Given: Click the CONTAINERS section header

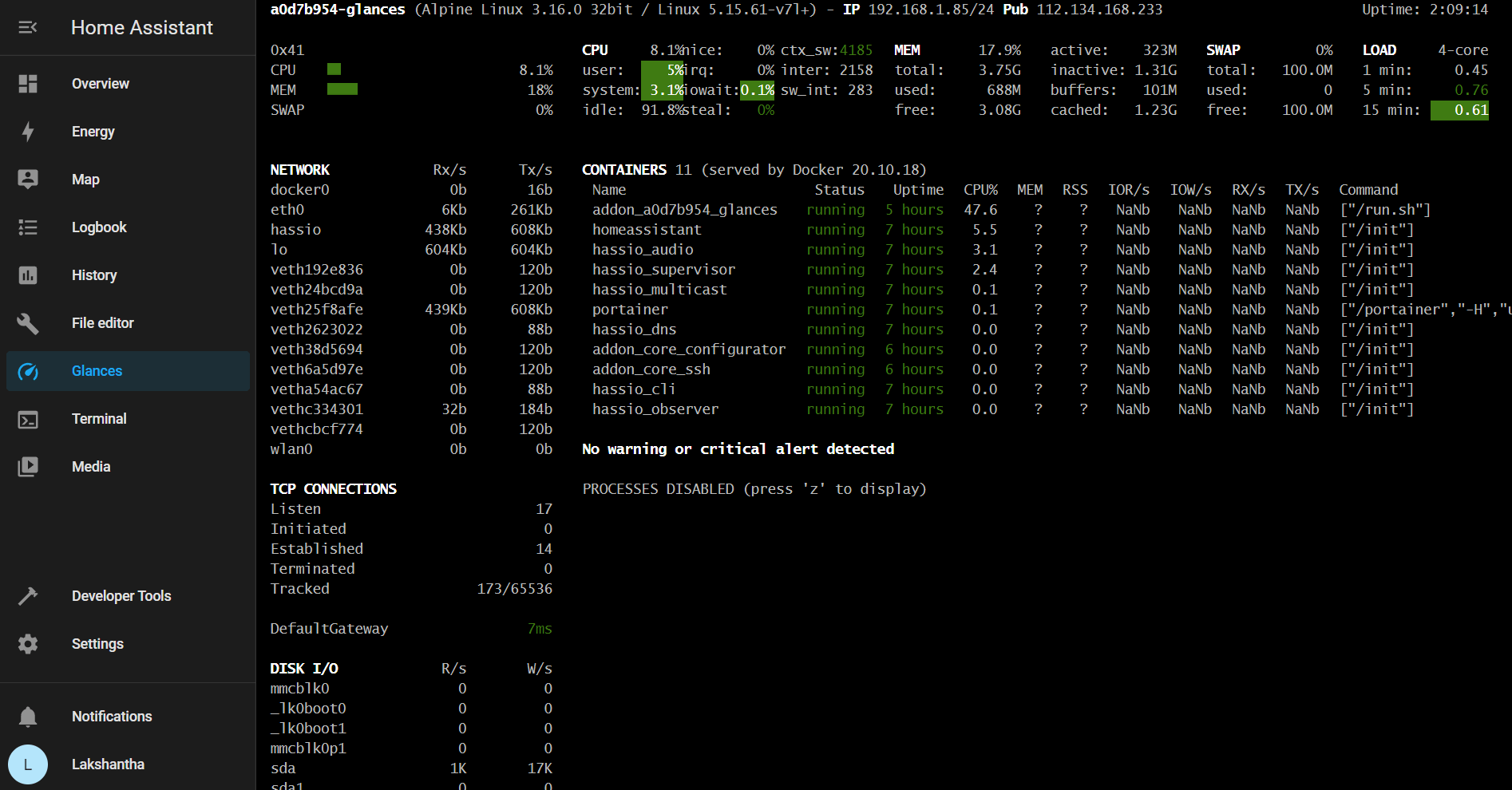Looking at the screenshot, I should (624, 170).
